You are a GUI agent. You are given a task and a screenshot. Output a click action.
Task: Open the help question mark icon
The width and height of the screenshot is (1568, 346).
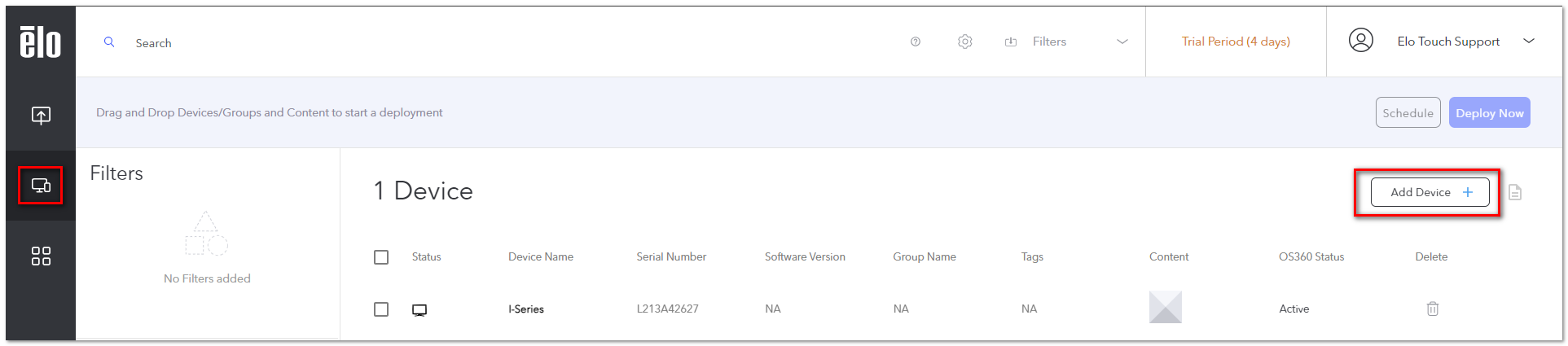coord(916,42)
